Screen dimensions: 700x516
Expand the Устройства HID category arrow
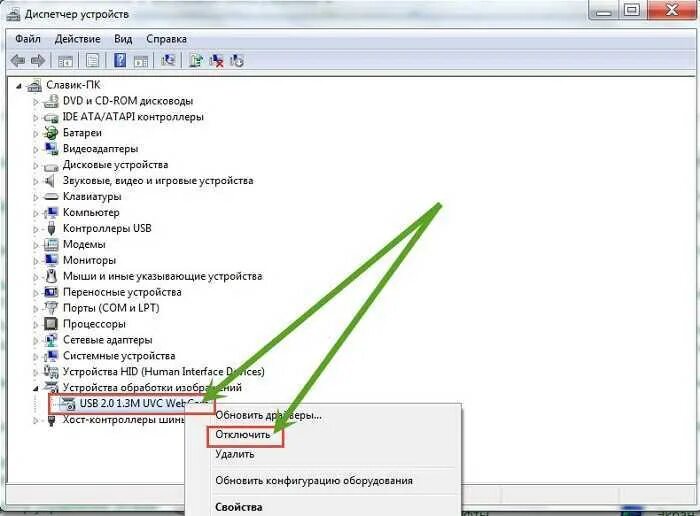click(x=36, y=372)
